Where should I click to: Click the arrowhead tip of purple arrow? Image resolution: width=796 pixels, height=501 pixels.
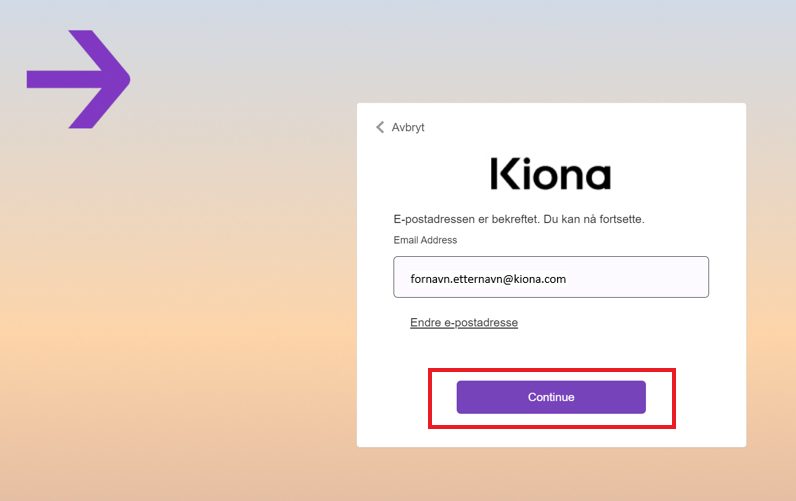click(x=124, y=79)
